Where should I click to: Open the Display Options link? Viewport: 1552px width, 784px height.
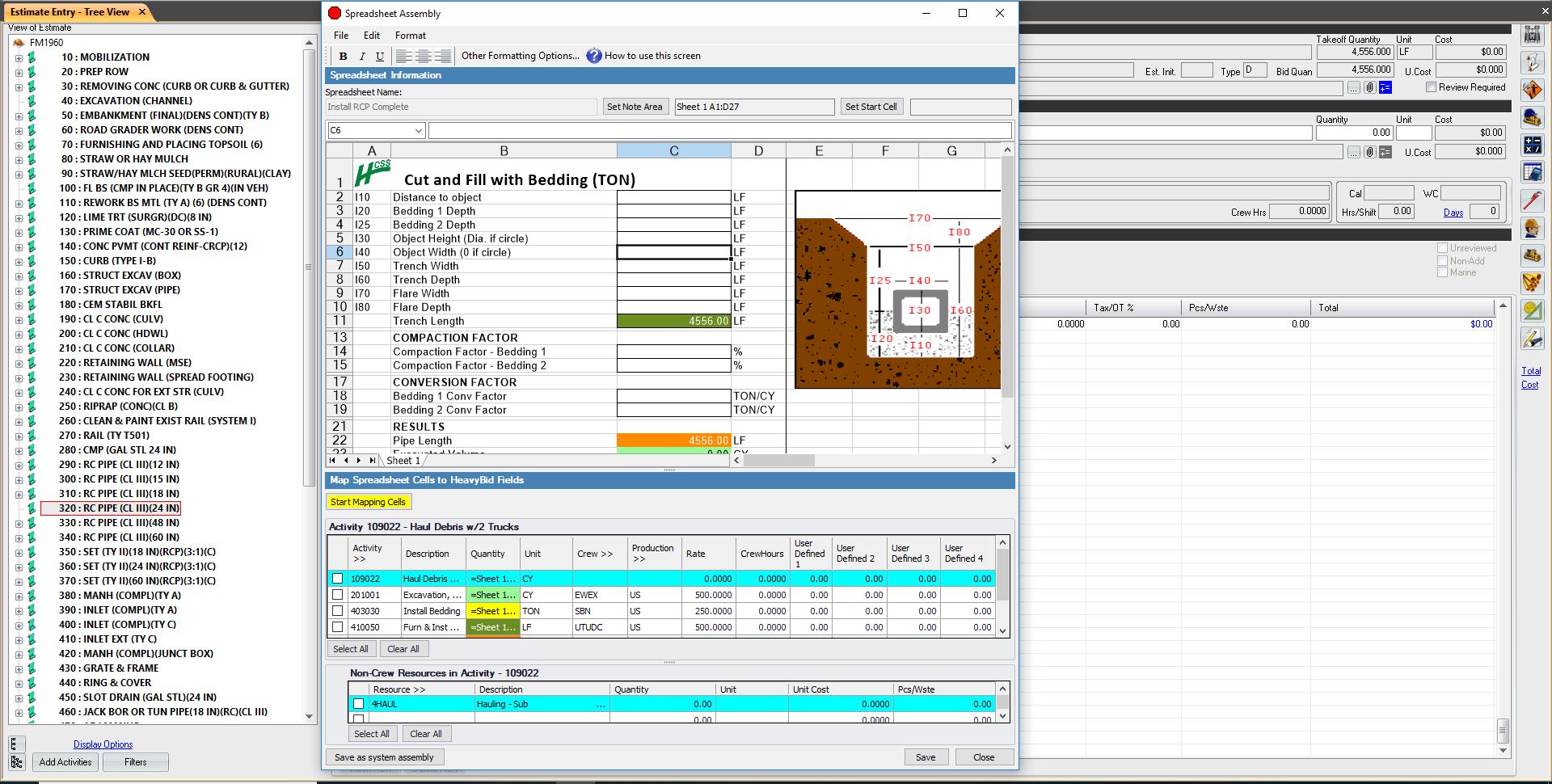pyautogui.click(x=103, y=744)
